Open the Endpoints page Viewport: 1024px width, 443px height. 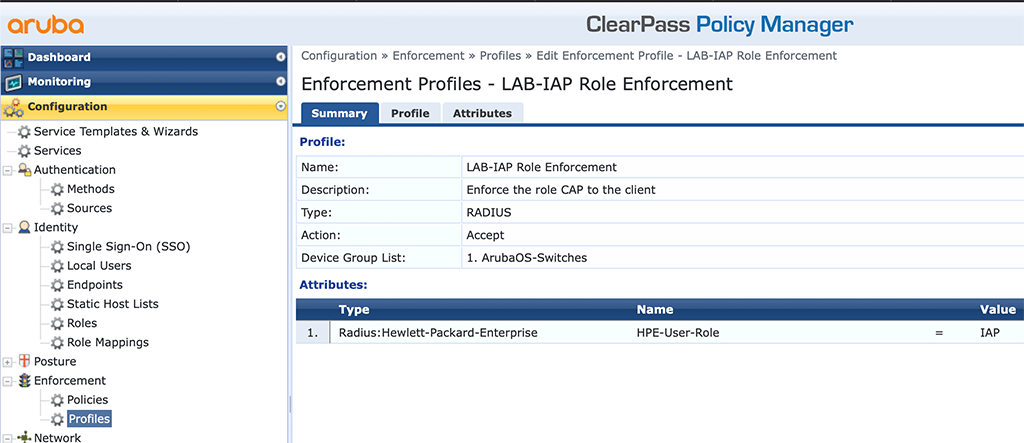(95, 285)
